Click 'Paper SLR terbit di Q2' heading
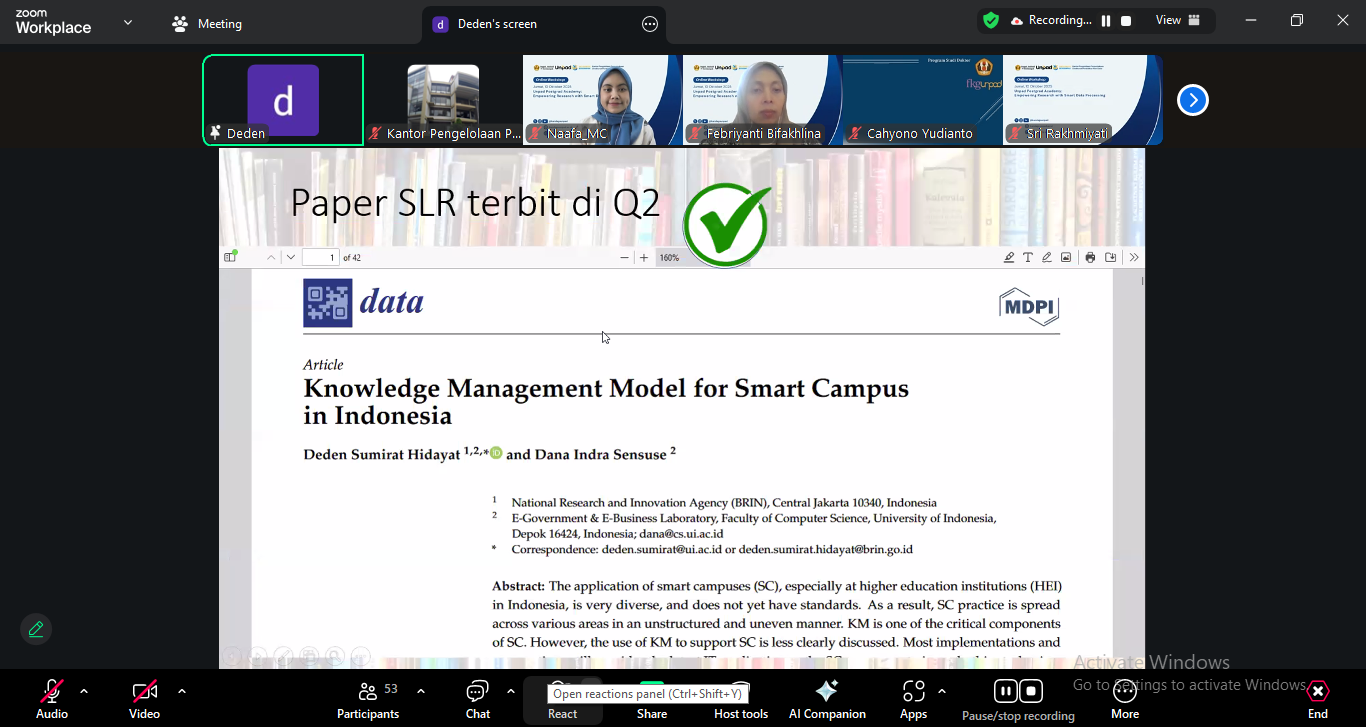 tap(475, 203)
